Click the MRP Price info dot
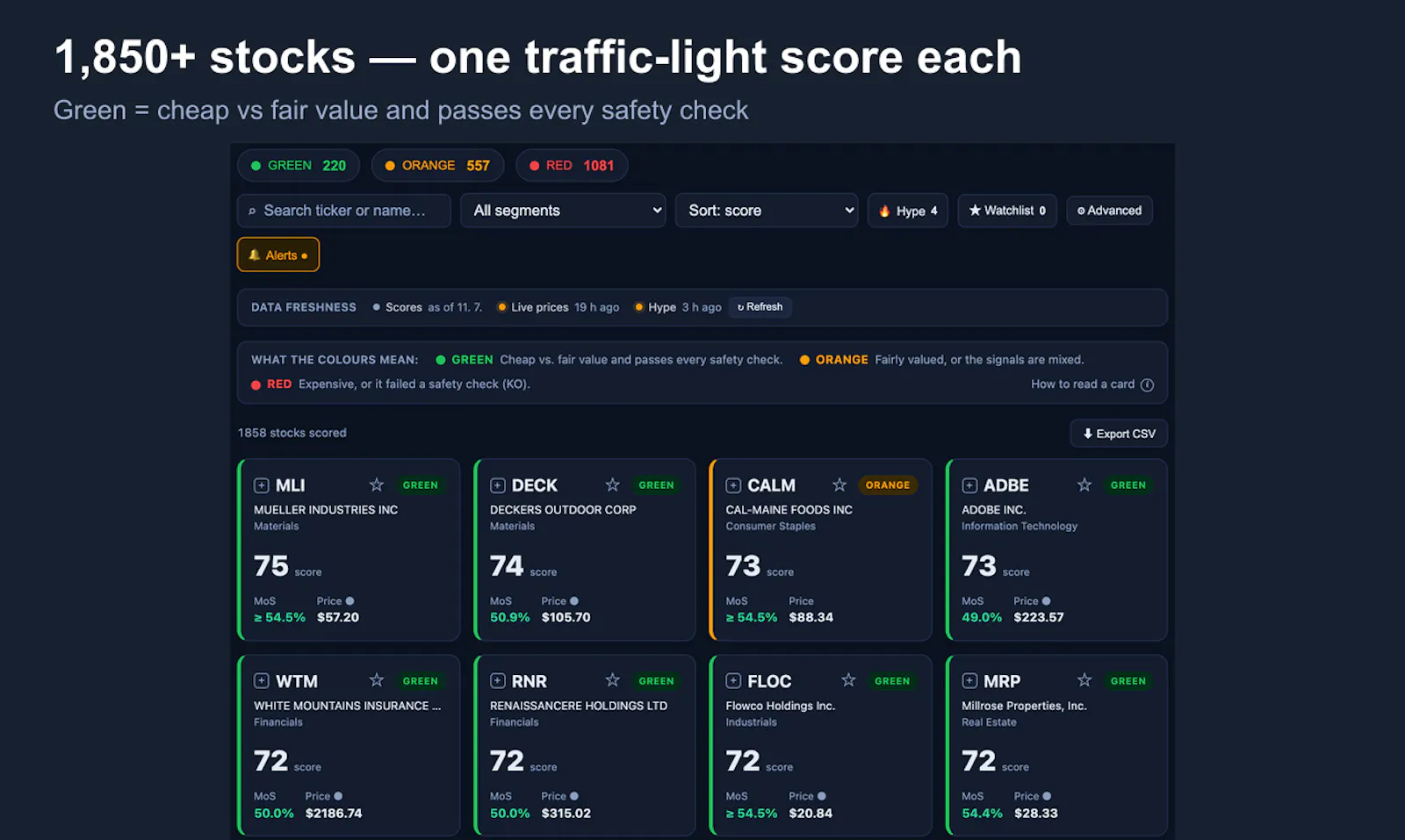 [x=1047, y=796]
